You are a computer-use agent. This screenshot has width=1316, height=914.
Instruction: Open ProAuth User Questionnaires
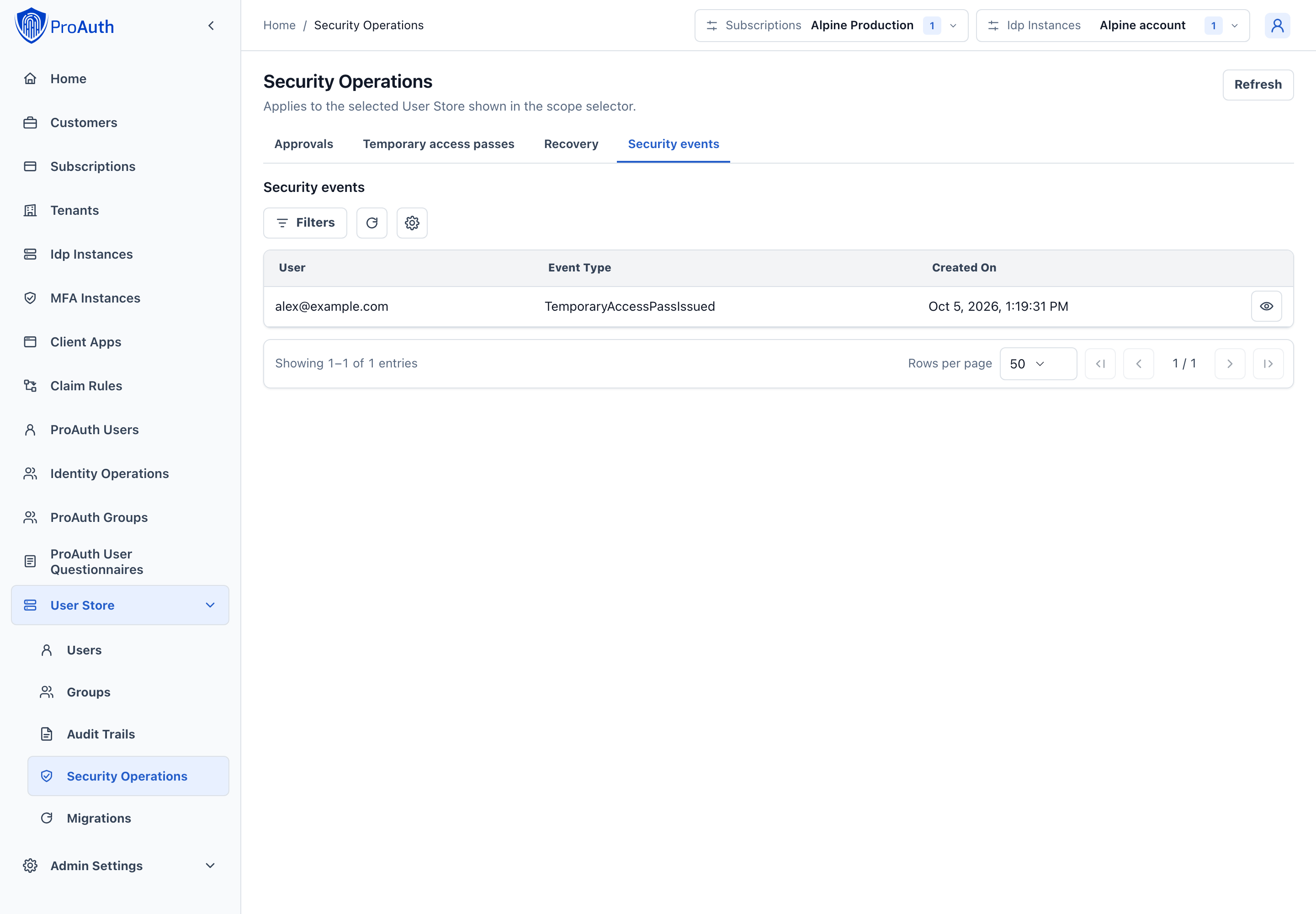click(x=120, y=562)
